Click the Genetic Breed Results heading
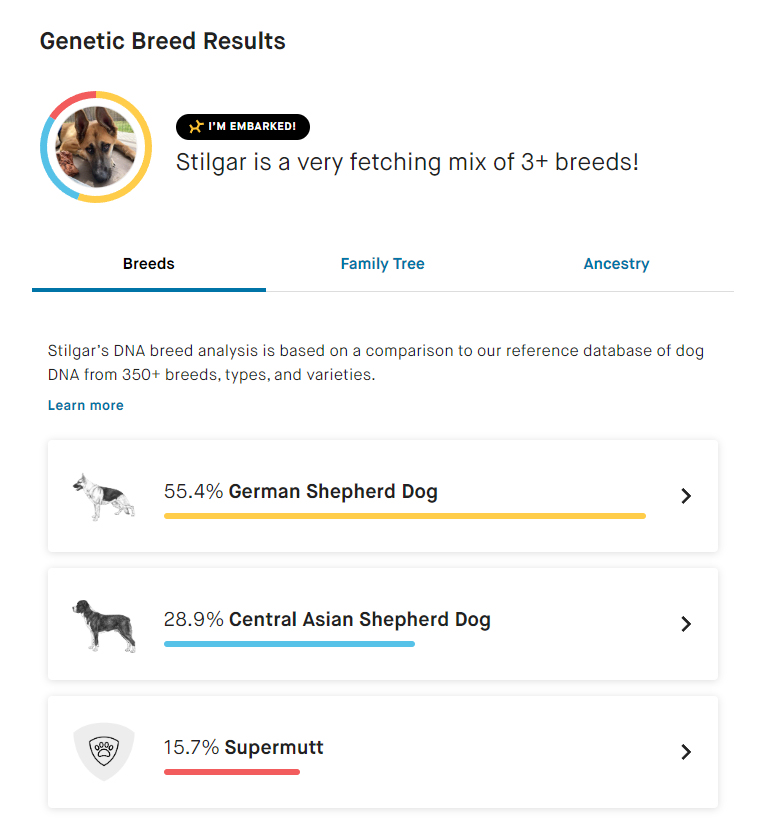The width and height of the screenshot is (761, 830). point(162,41)
